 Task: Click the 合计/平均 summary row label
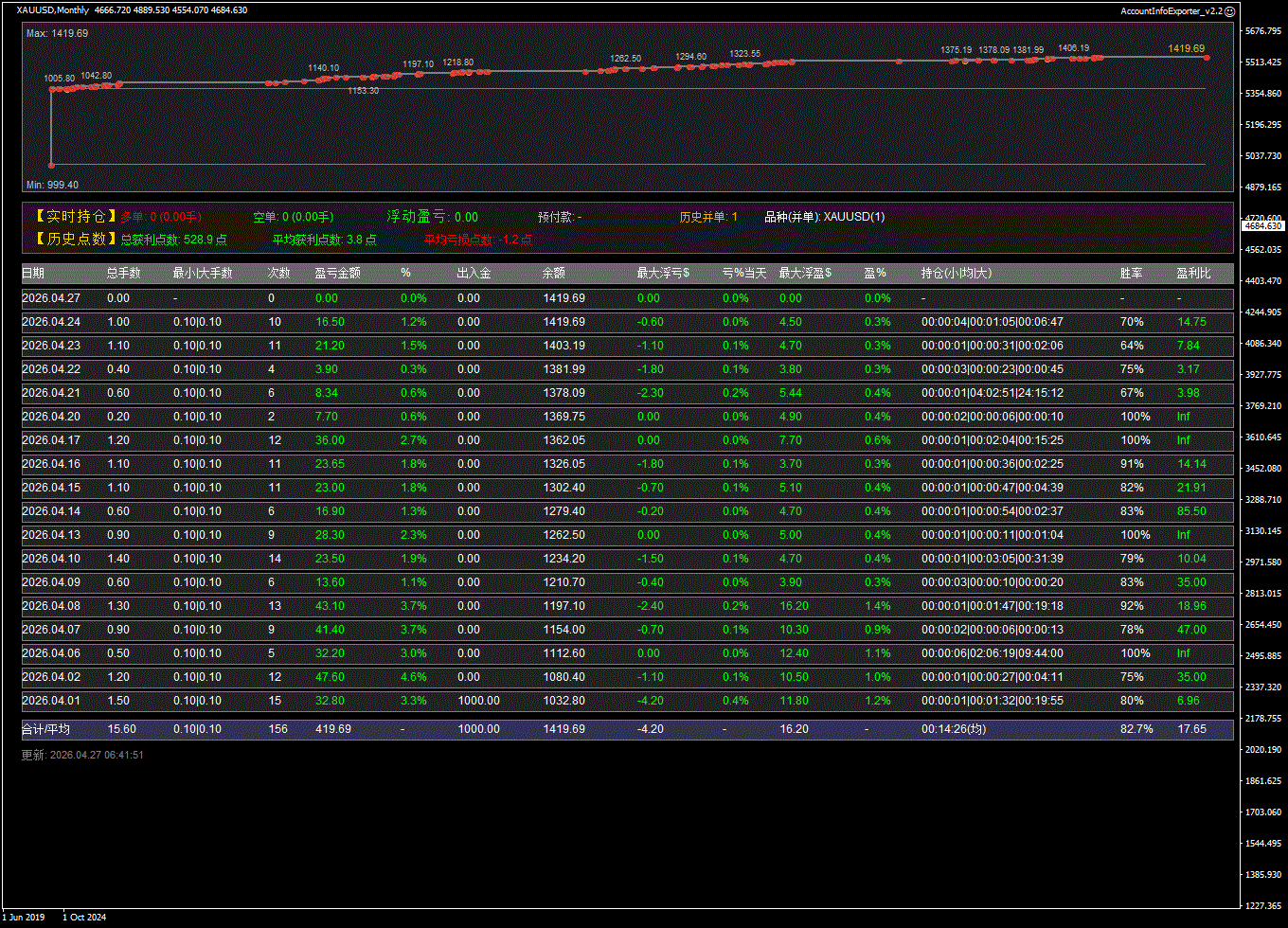46,729
